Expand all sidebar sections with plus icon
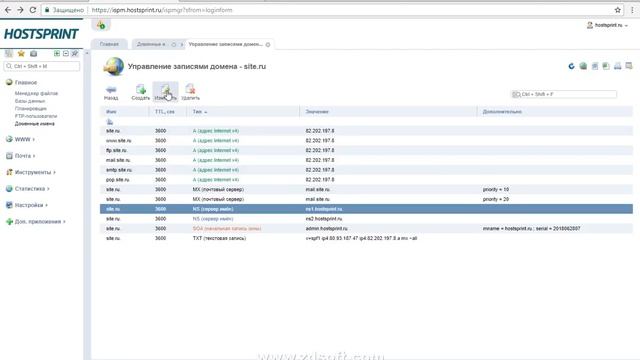 57,53
